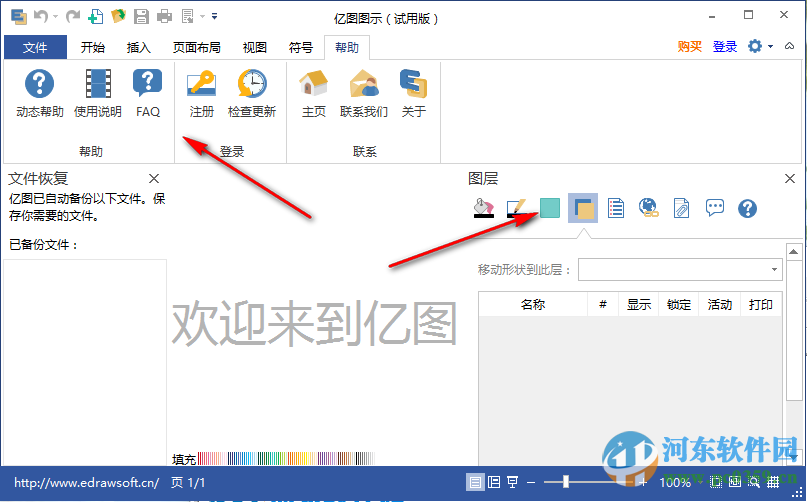The image size is (807, 502).
Task: Select the fill bucket panel icon
Action: click(483, 208)
